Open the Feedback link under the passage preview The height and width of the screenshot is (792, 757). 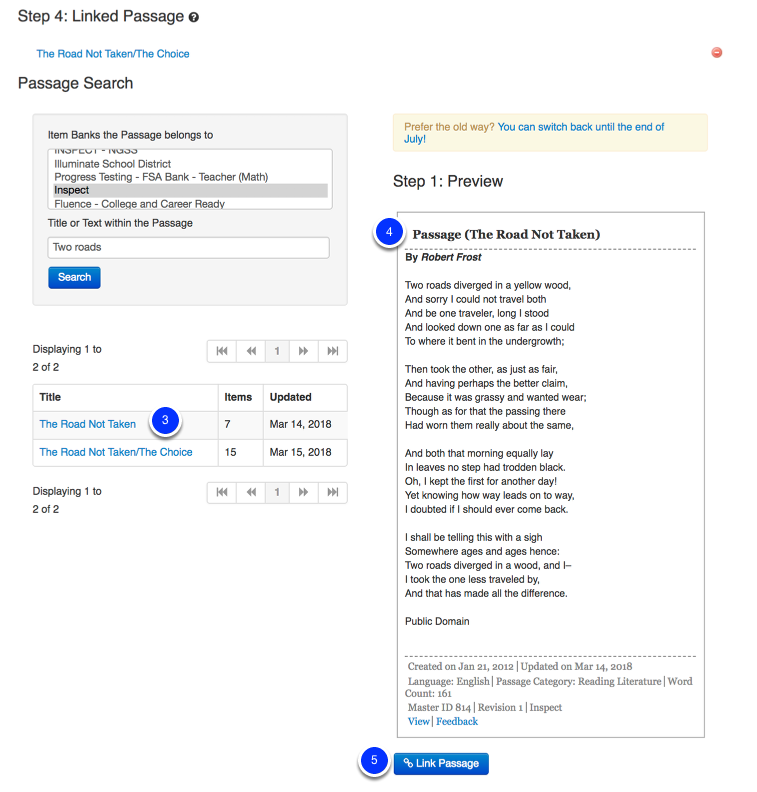pos(457,722)
